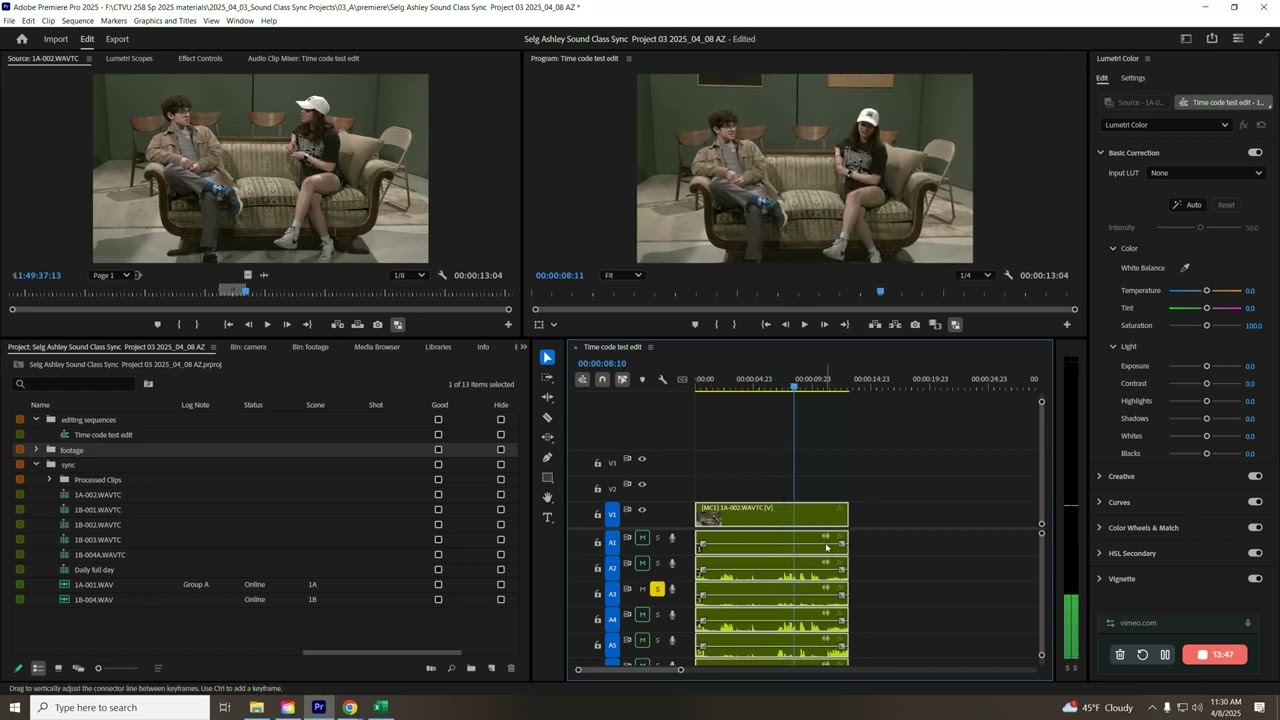Switch to the Export workspace tab

(117, 39)
